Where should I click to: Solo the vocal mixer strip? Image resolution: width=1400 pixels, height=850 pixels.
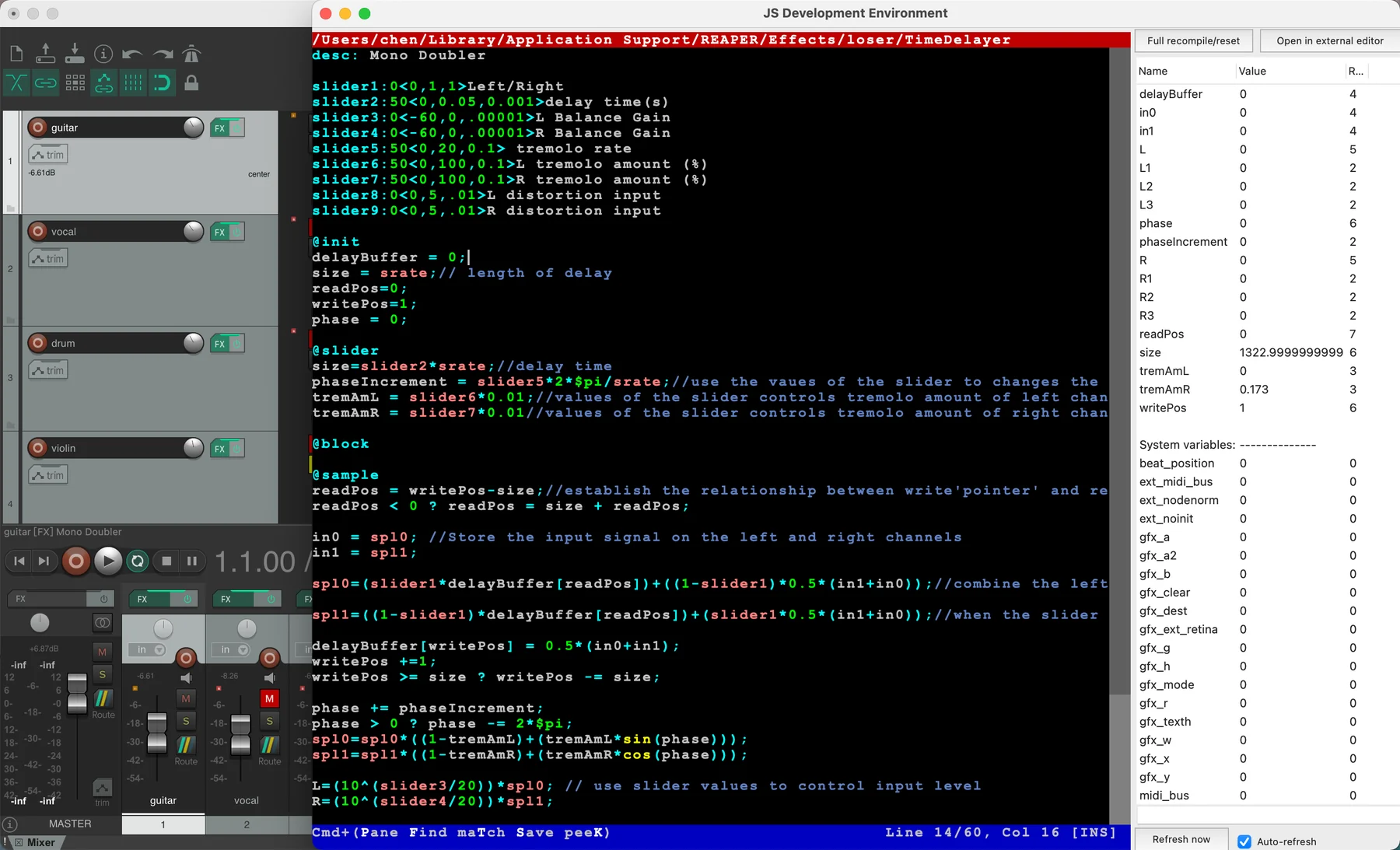pos(269,722)
